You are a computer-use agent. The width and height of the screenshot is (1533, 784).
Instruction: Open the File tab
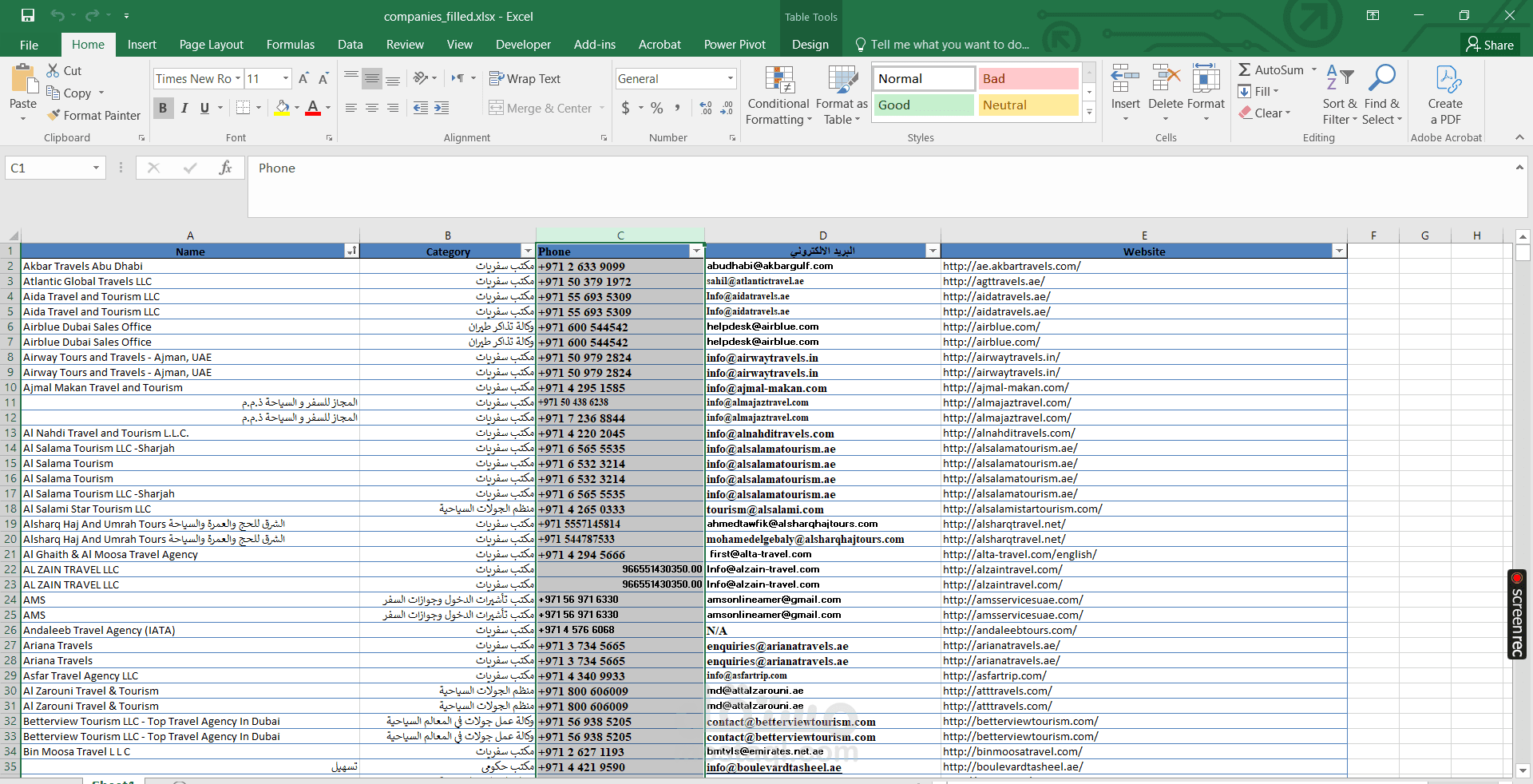[30, 45]
